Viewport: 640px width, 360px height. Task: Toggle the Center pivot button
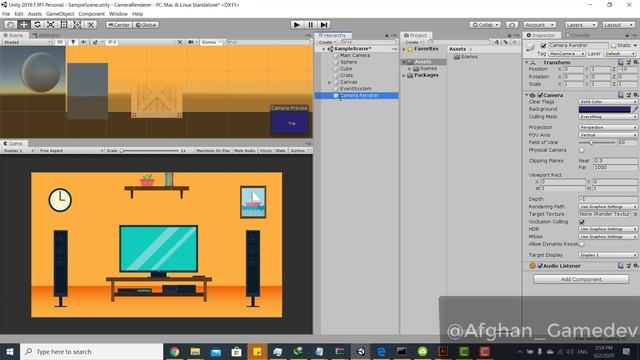(x=119, y=24)
